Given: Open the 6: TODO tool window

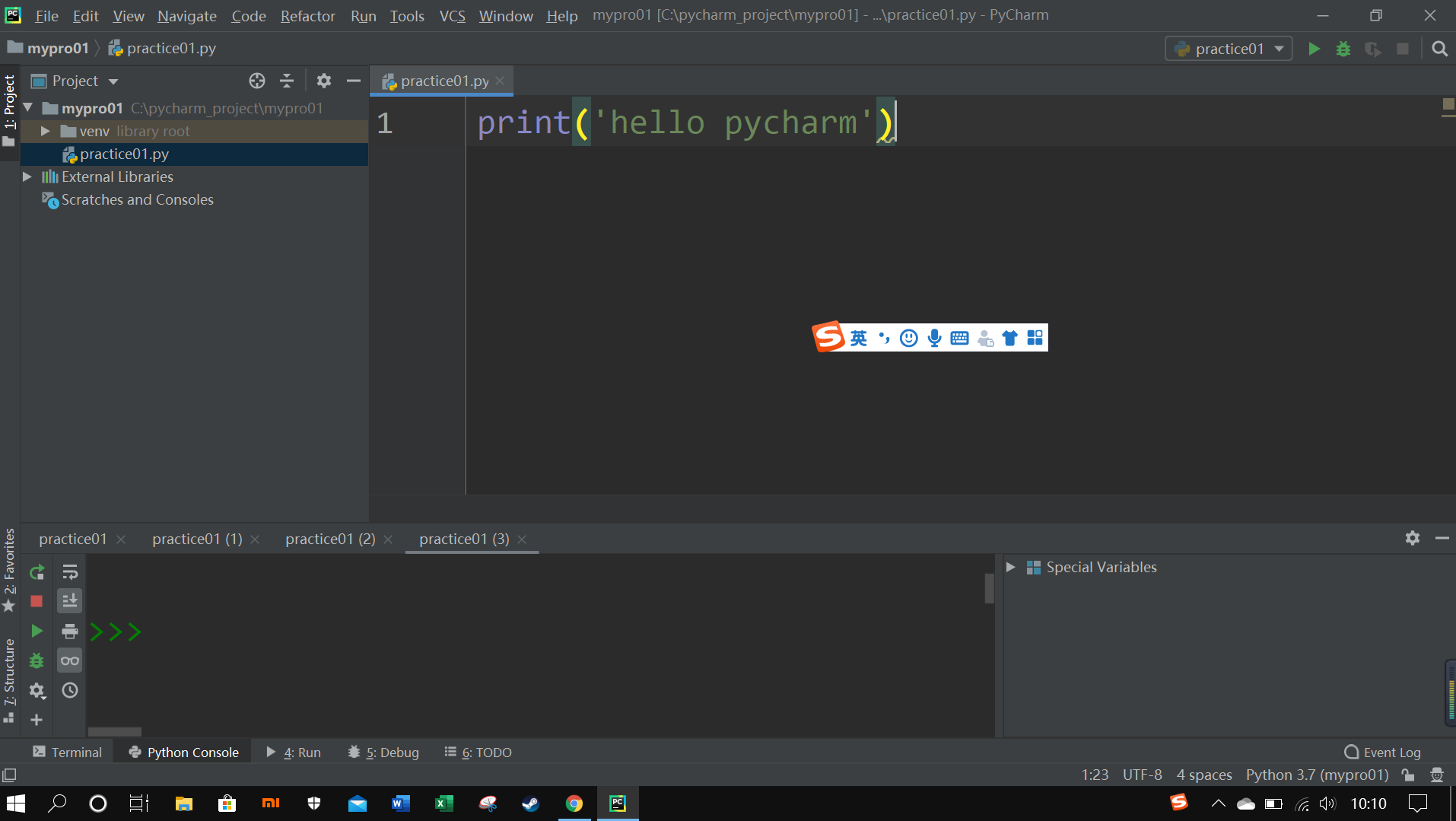Looking at the screenshot, I should tap(478, 752).
